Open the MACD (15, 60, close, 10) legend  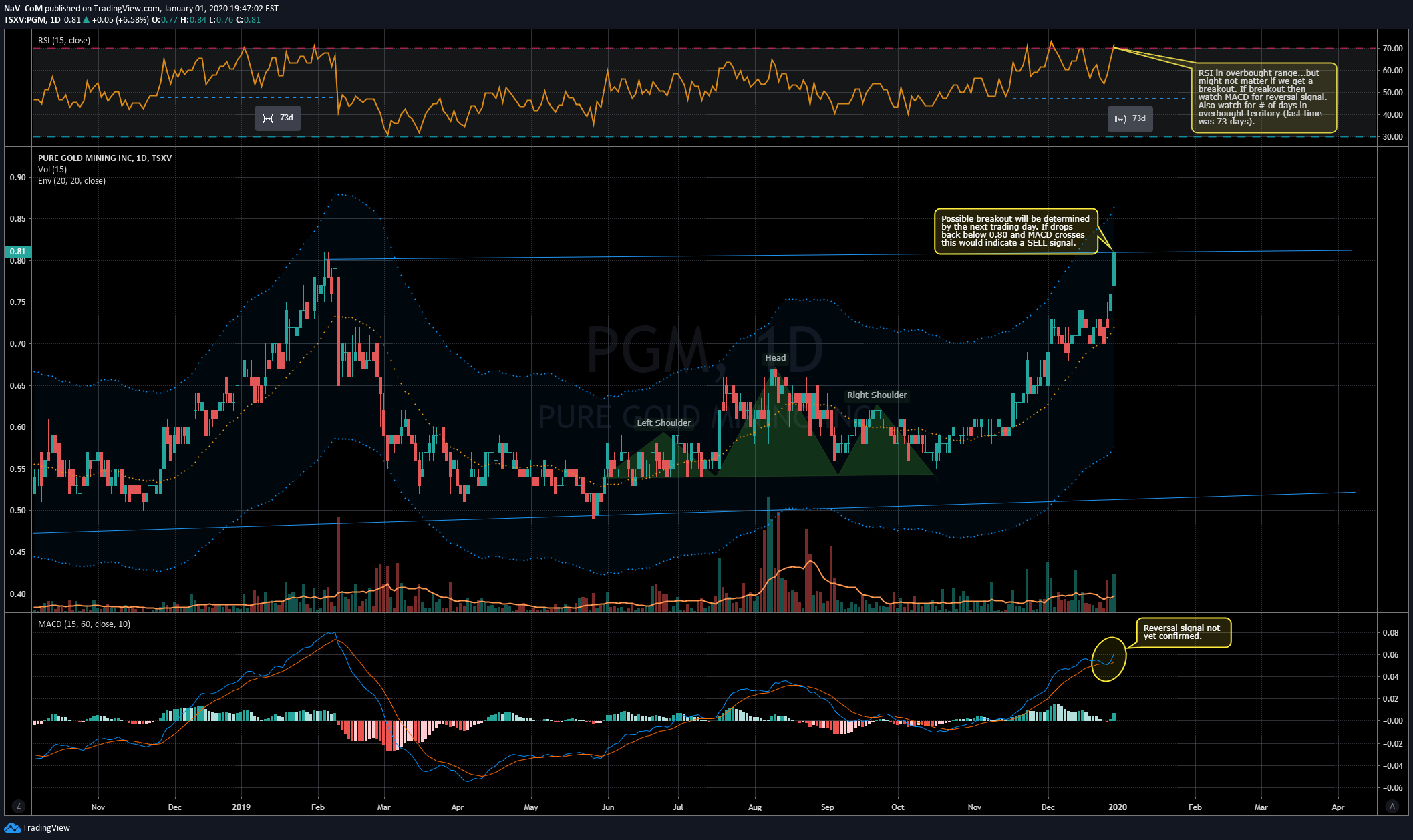pos(84,624)
